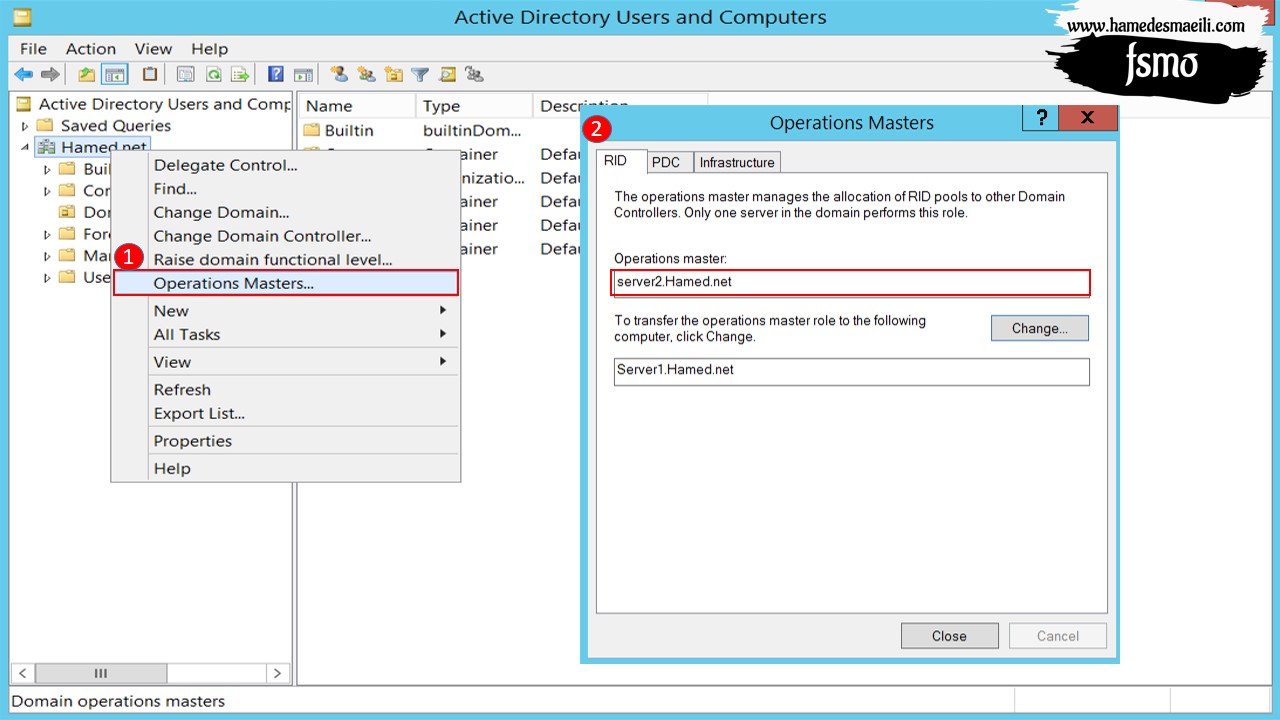This screenshot has width=1280, height=720.
Task: Expand the ForeignSecurityPrincipals node in the tree
Action: (47, 234)
